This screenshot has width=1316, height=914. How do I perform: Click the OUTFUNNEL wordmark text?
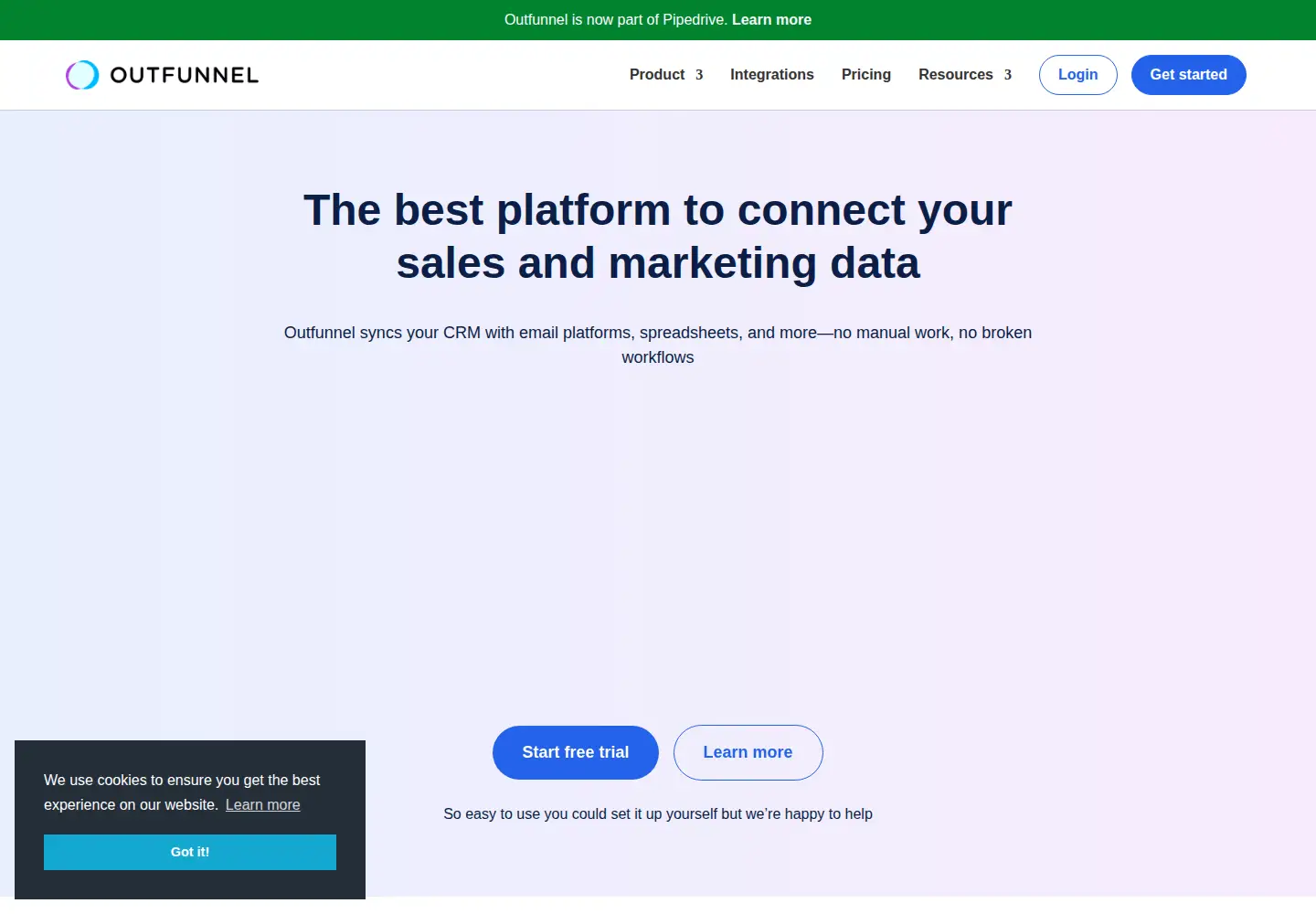pyautogui.click(x=185, y=75)
